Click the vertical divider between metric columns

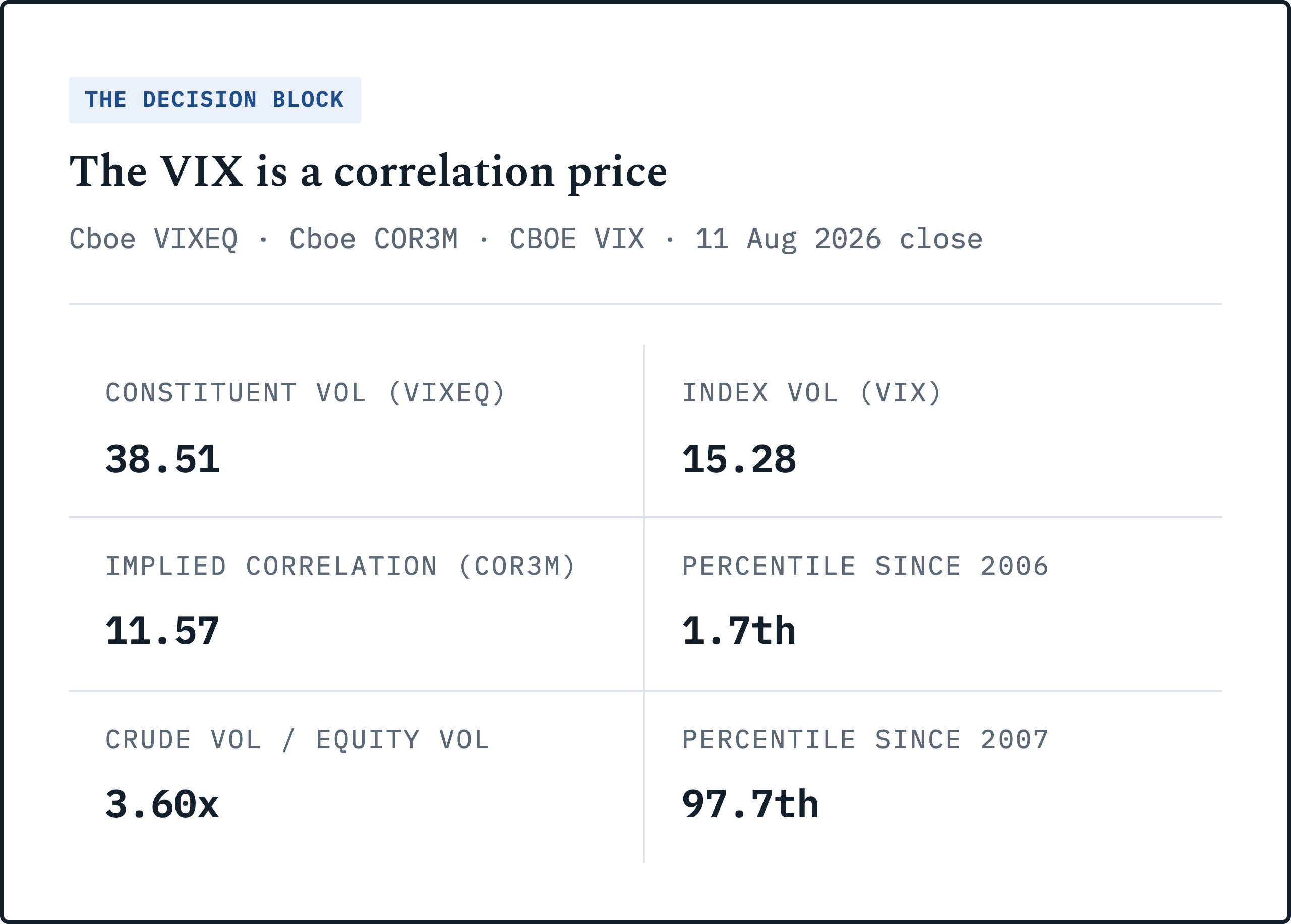pyautogui.click(x=644, y=604)
